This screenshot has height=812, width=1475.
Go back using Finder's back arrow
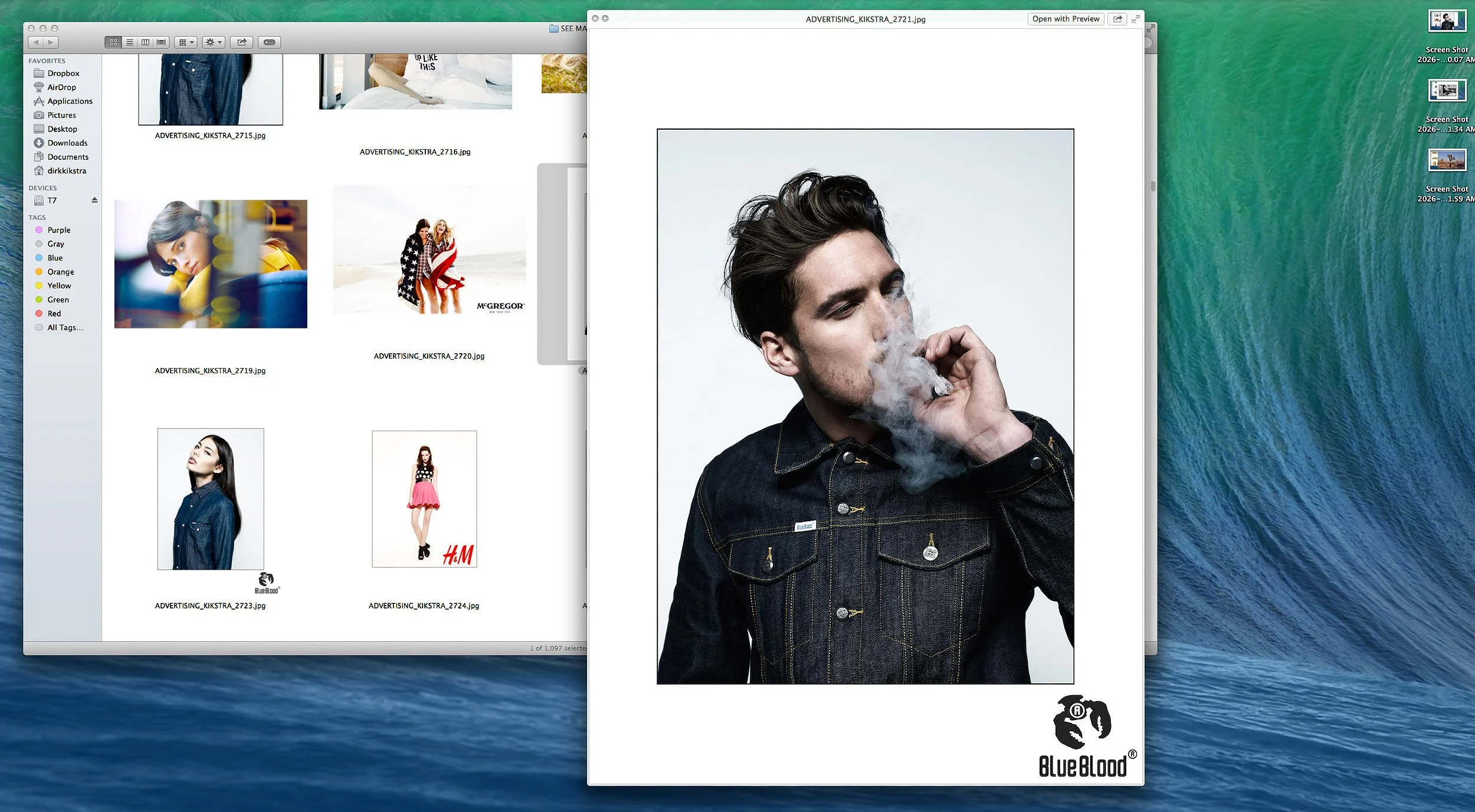click(x=36, y=42)
